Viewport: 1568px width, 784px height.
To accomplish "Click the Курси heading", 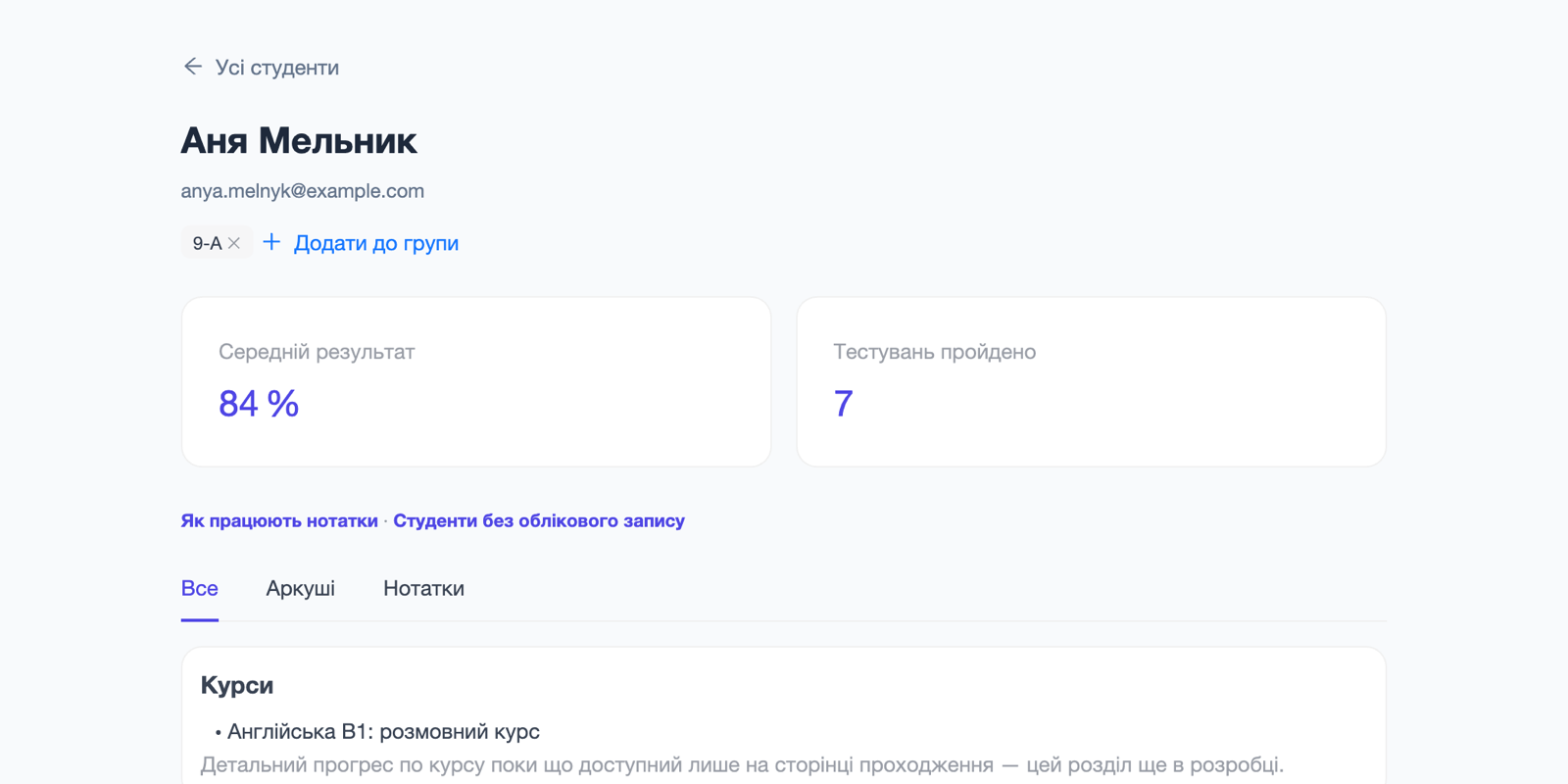I will pos(237,685).
